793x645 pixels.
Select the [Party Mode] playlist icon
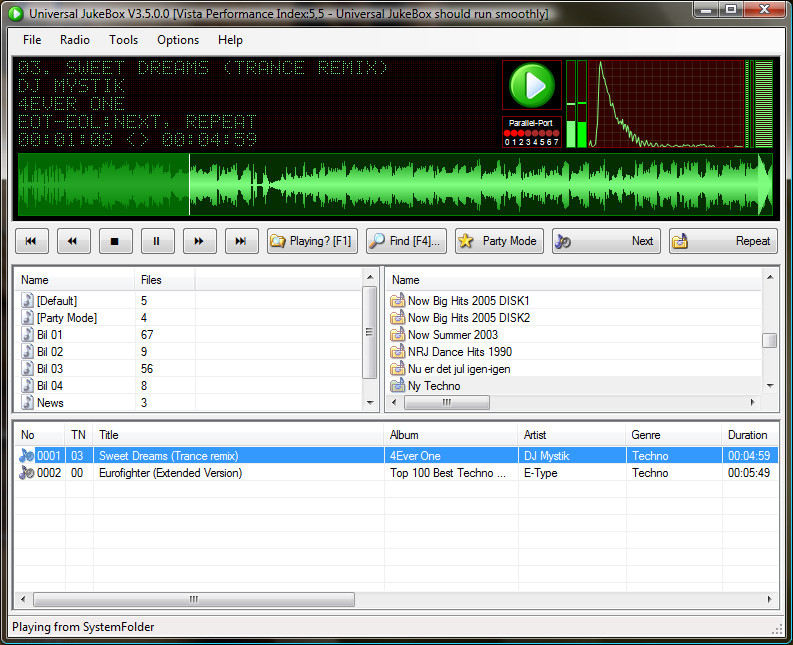coord(28,318)
